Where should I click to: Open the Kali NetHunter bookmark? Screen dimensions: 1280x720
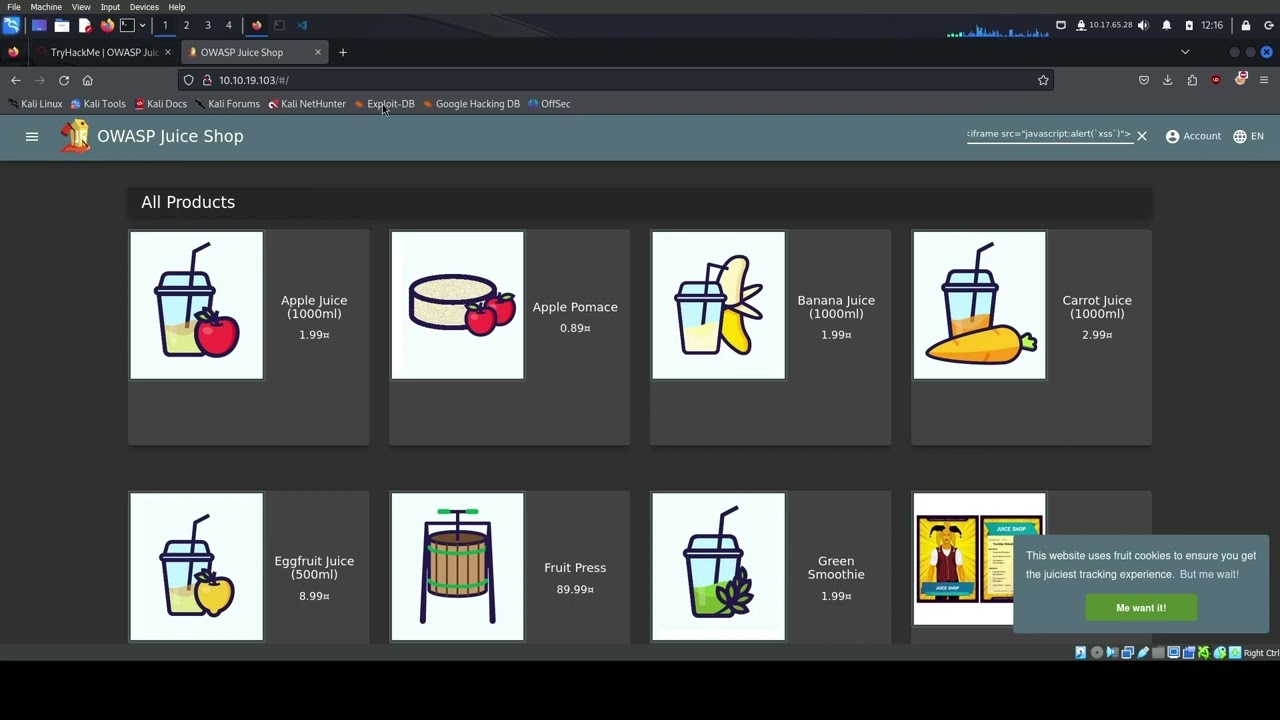click(x=307, y=104)
